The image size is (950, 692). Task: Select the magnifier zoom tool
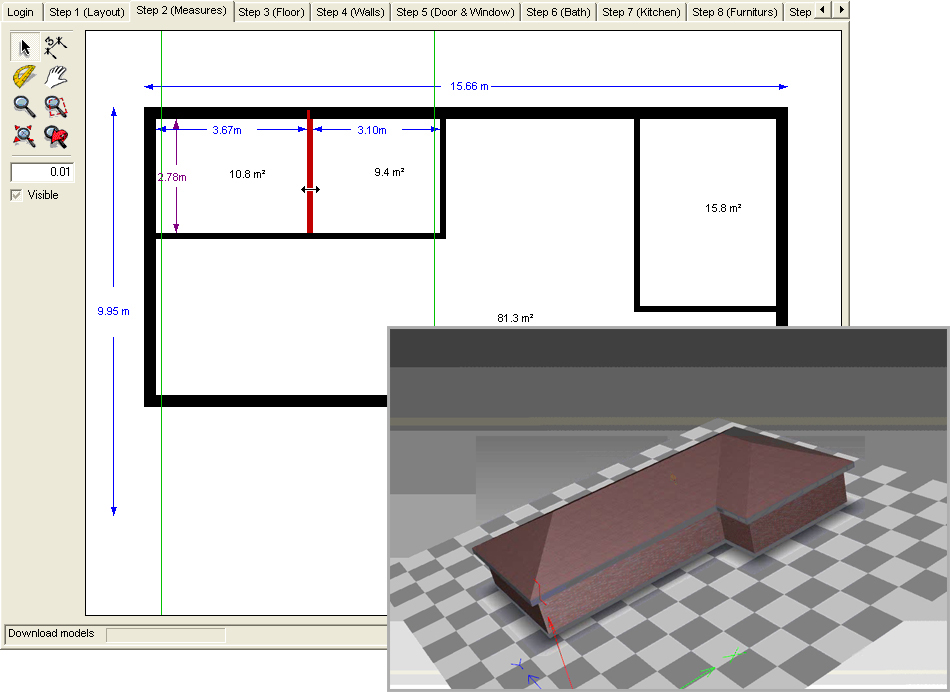25,107
